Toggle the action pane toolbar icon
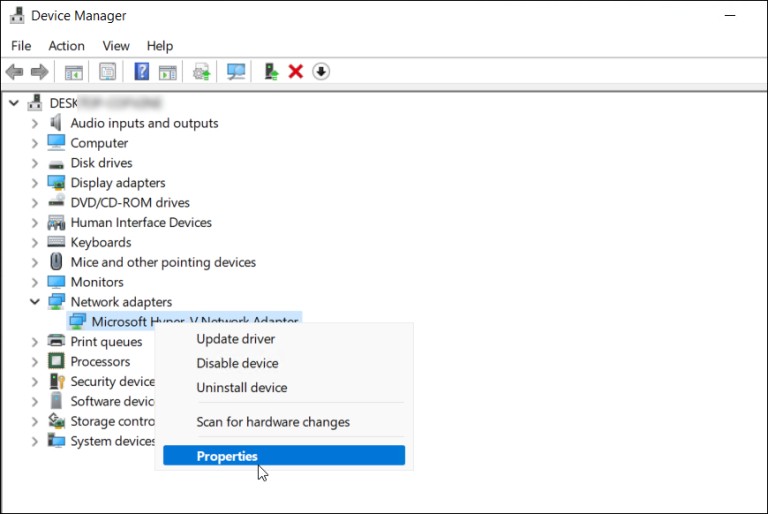768x514 pixels. (x=168, y=73)
